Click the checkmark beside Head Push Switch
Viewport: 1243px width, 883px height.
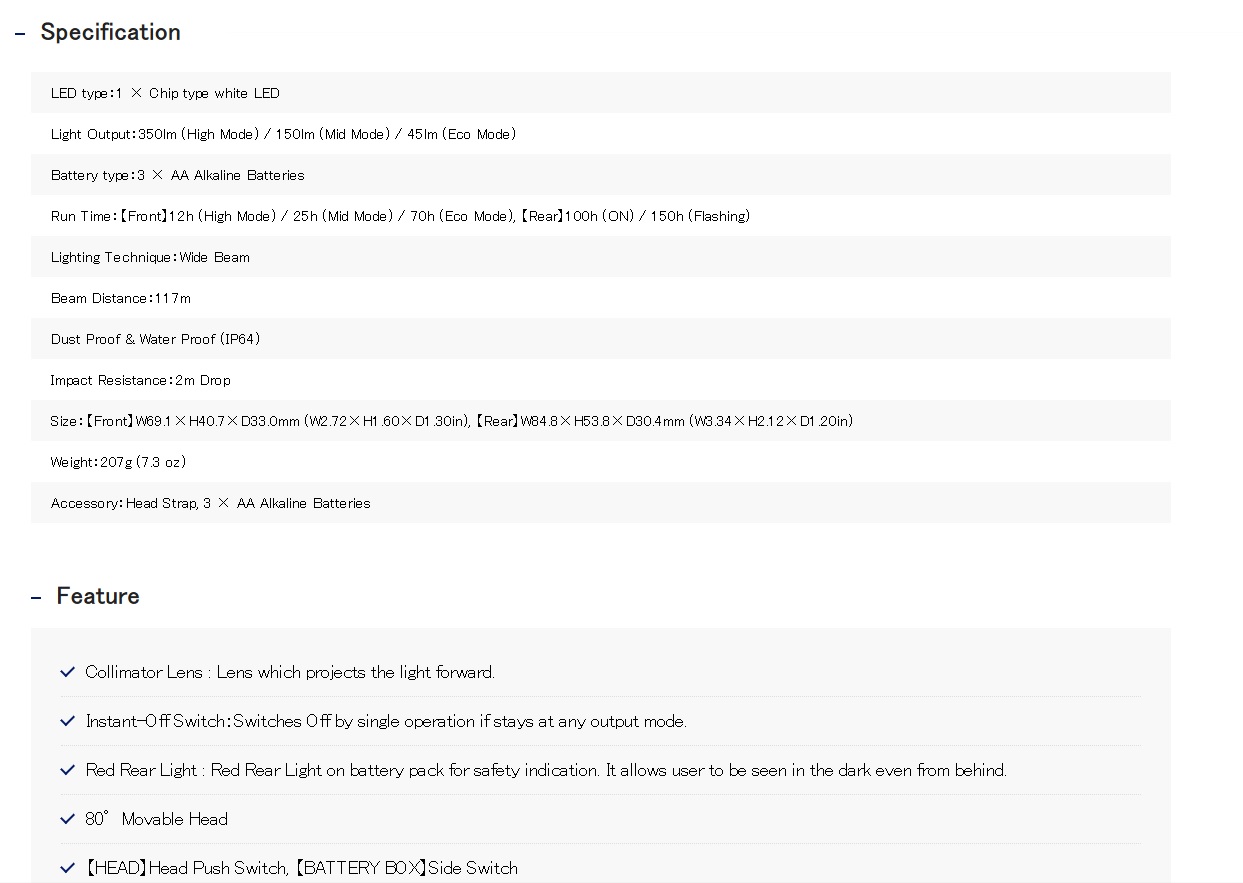pos(68,868)
